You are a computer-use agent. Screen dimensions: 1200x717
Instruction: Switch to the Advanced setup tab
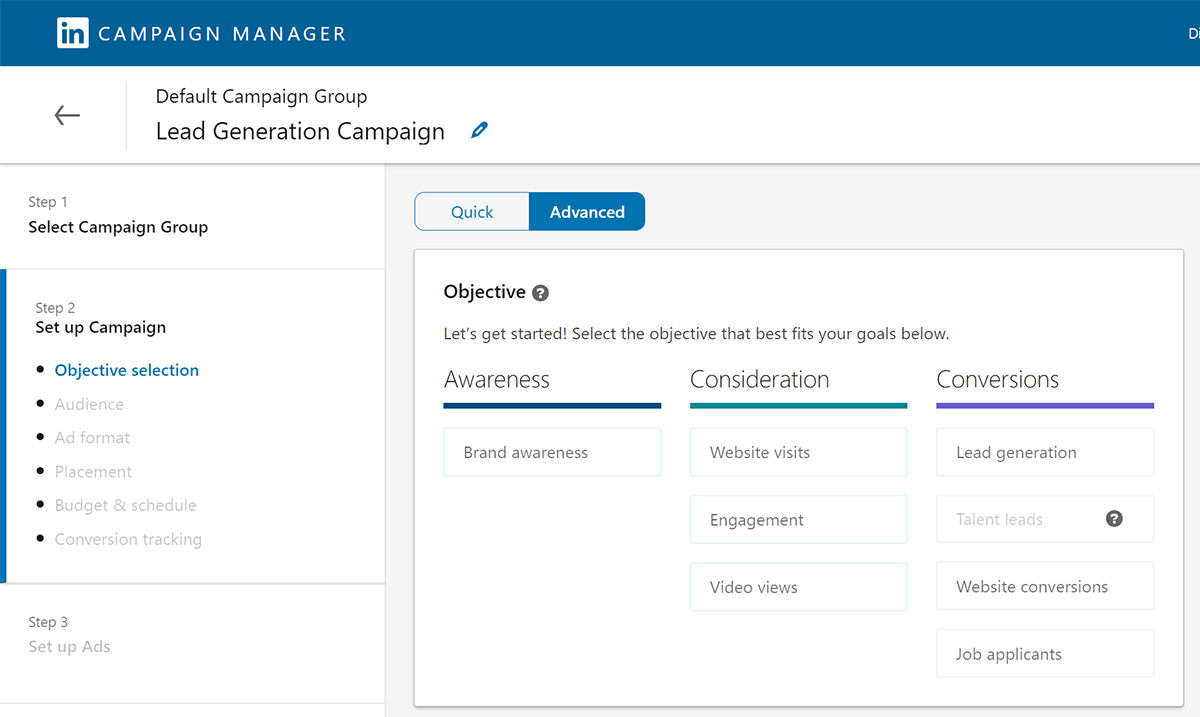pyautogui.click(x=587, y=211)
